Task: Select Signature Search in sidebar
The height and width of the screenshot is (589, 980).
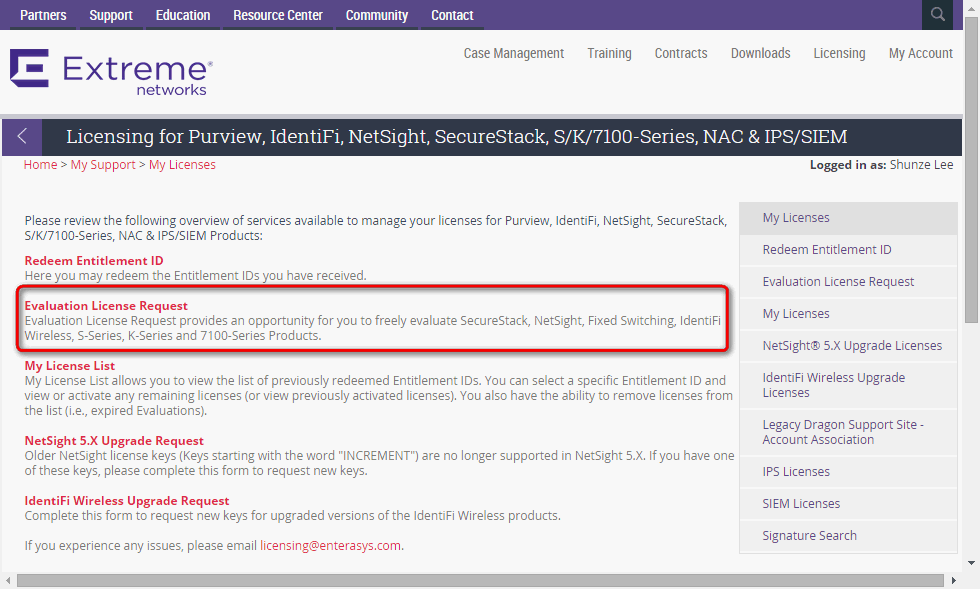Action: coord(848,535)
